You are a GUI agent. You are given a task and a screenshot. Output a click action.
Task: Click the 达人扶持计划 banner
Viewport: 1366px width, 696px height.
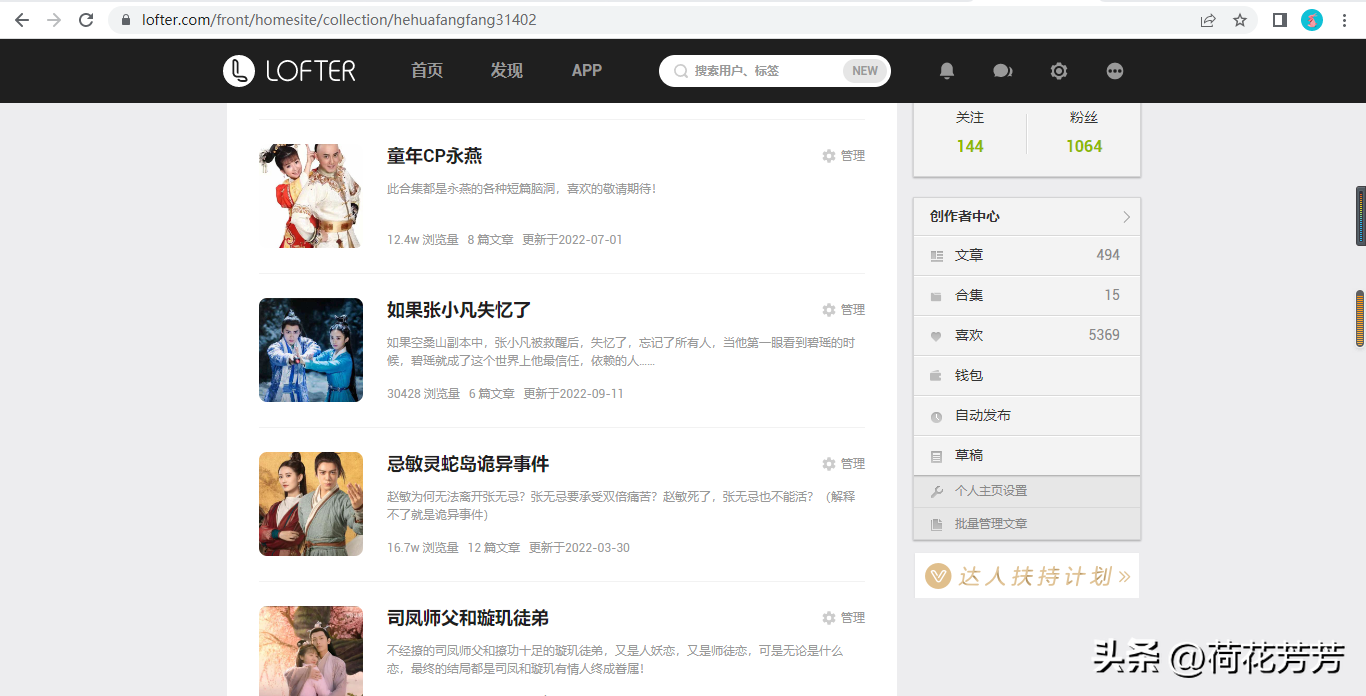click(1027, 576)
